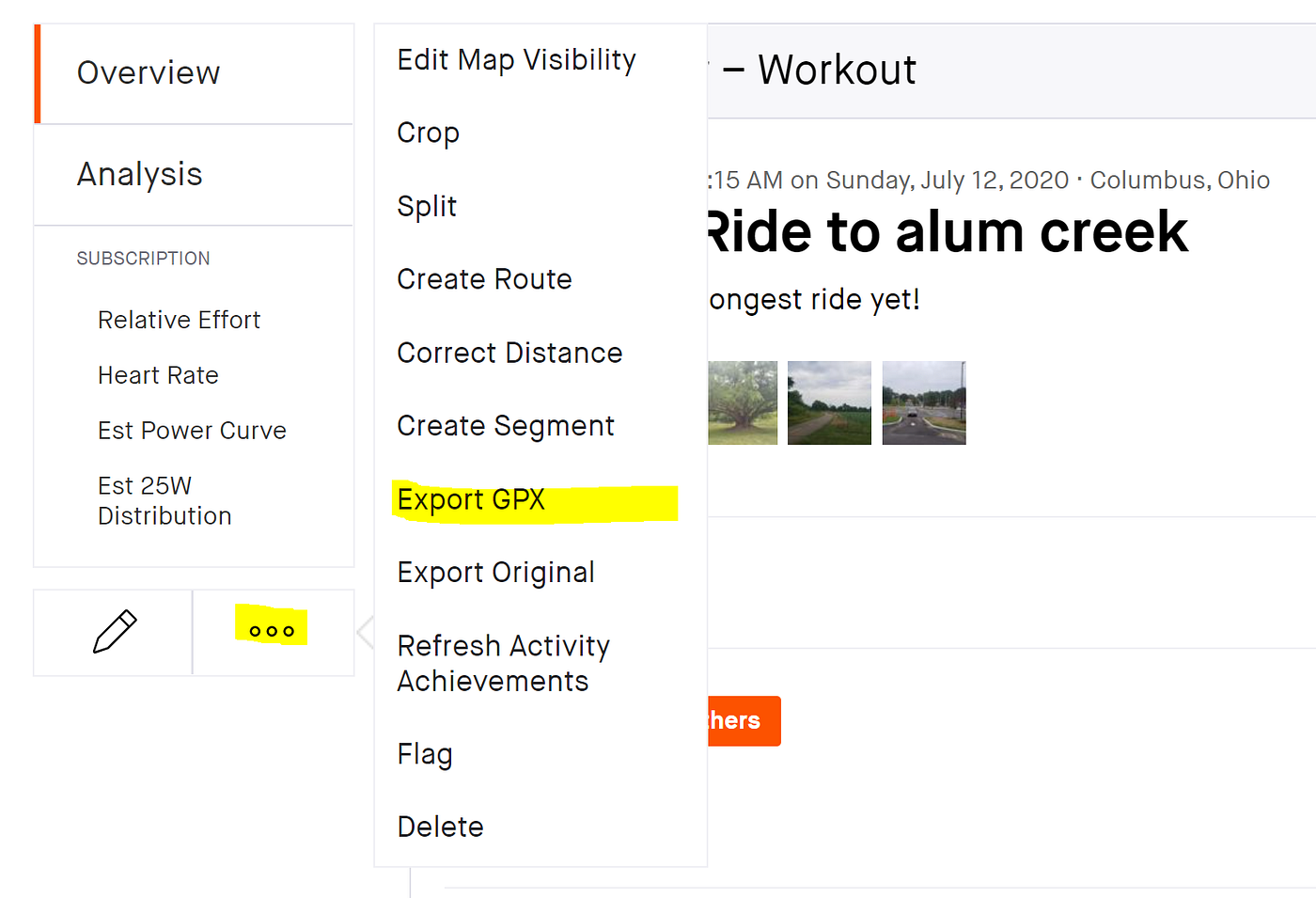
Task: Open Relative Effort subscription link
Action: tap(179, 321)
